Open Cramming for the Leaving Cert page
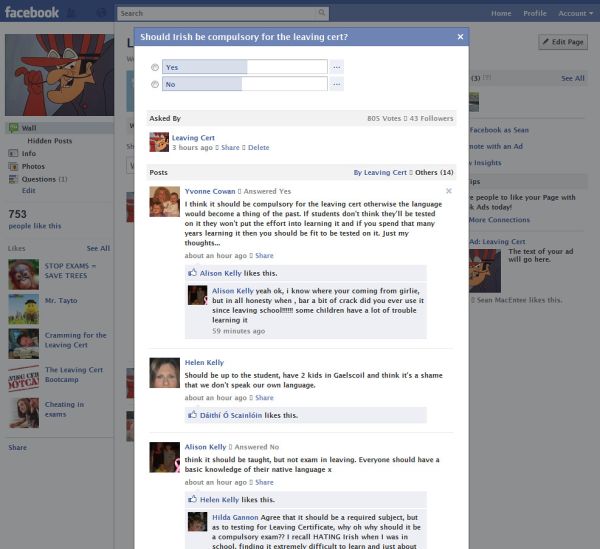 pos(75,340)
